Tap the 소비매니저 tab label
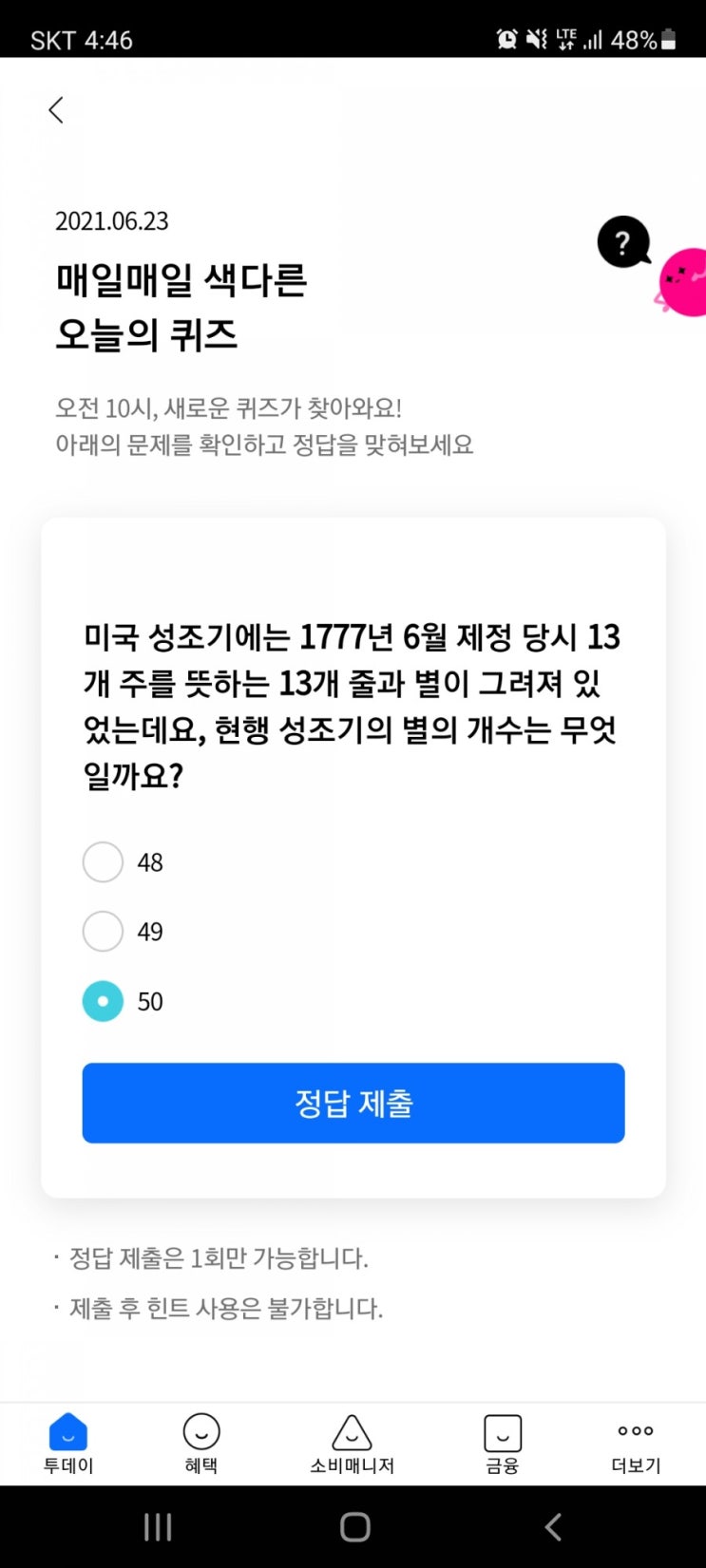The image size is (706, 1568). [352, 1466]
